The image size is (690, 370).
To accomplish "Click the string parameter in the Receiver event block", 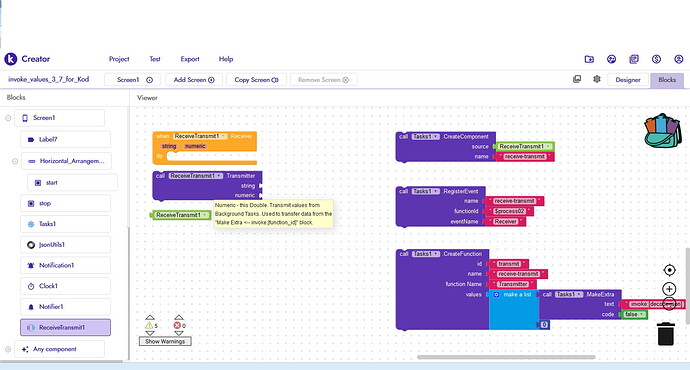I will 169,146.
